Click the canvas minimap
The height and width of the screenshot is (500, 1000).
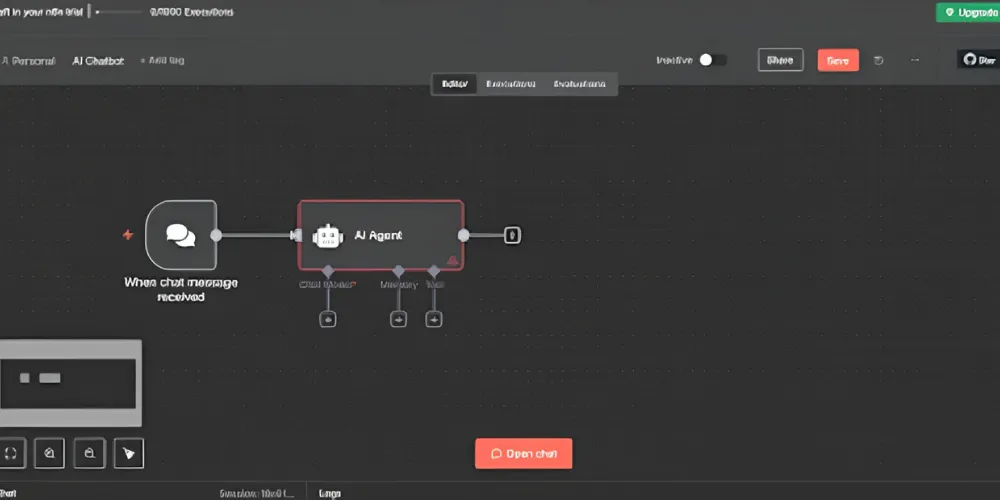[x=70, y=383]
